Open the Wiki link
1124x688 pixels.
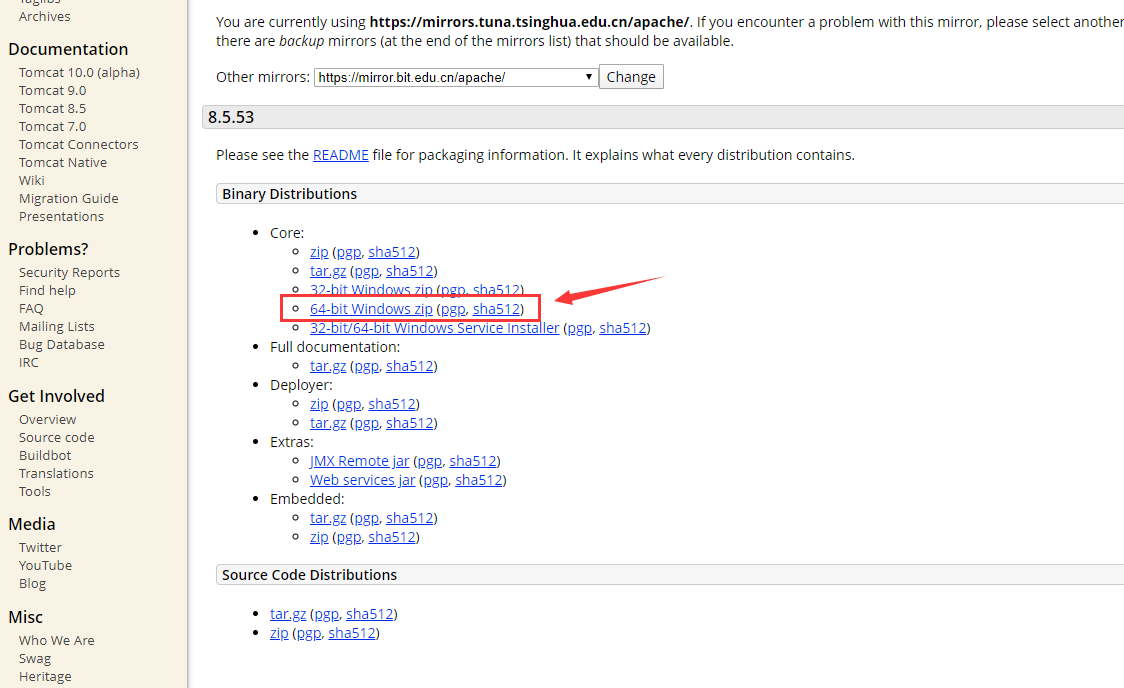point(32,181)
